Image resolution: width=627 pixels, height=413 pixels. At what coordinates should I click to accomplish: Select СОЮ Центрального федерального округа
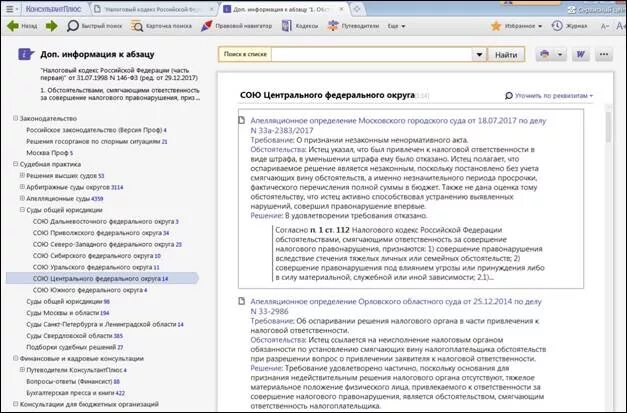[100, 279]
